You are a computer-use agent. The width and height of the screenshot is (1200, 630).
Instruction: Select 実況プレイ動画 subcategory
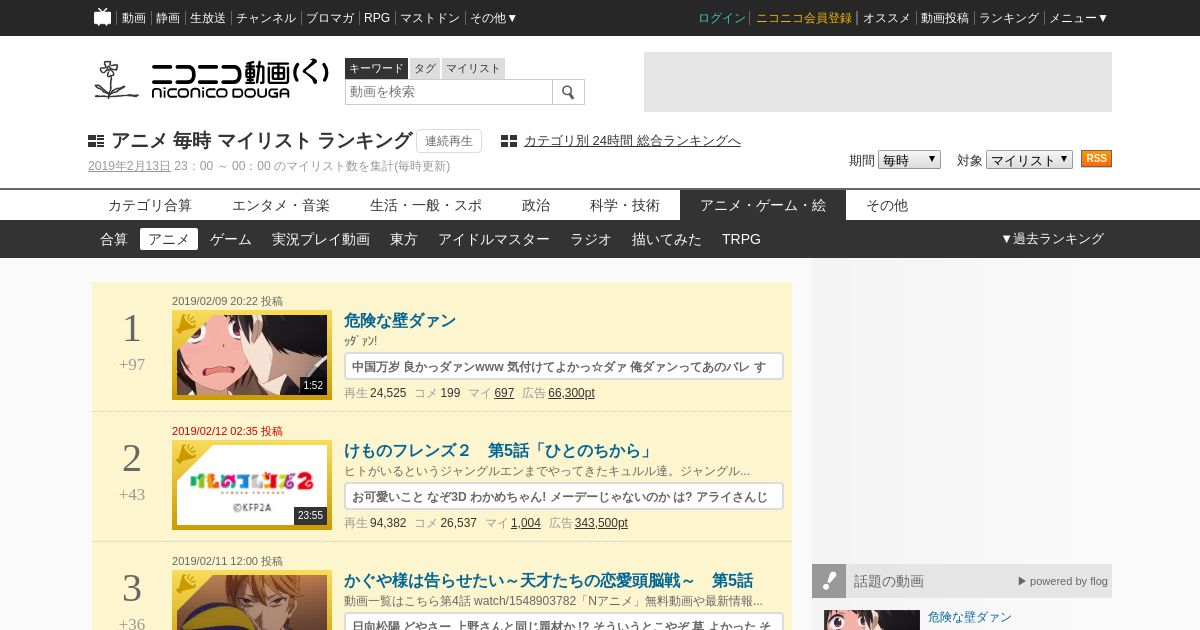click(321, 239)
